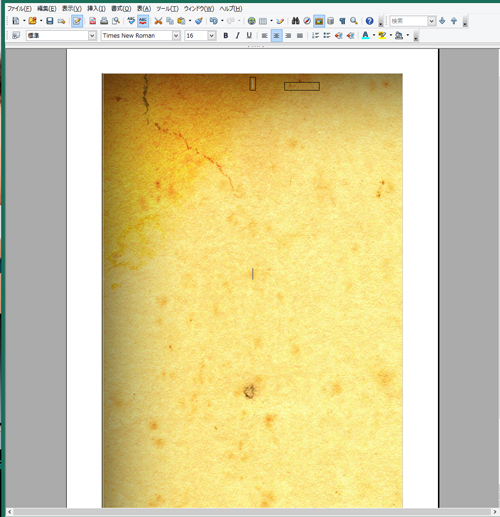Screen dimensions: 500x517
Task: Open 書式(O) menu
Action: coord(121,9)
